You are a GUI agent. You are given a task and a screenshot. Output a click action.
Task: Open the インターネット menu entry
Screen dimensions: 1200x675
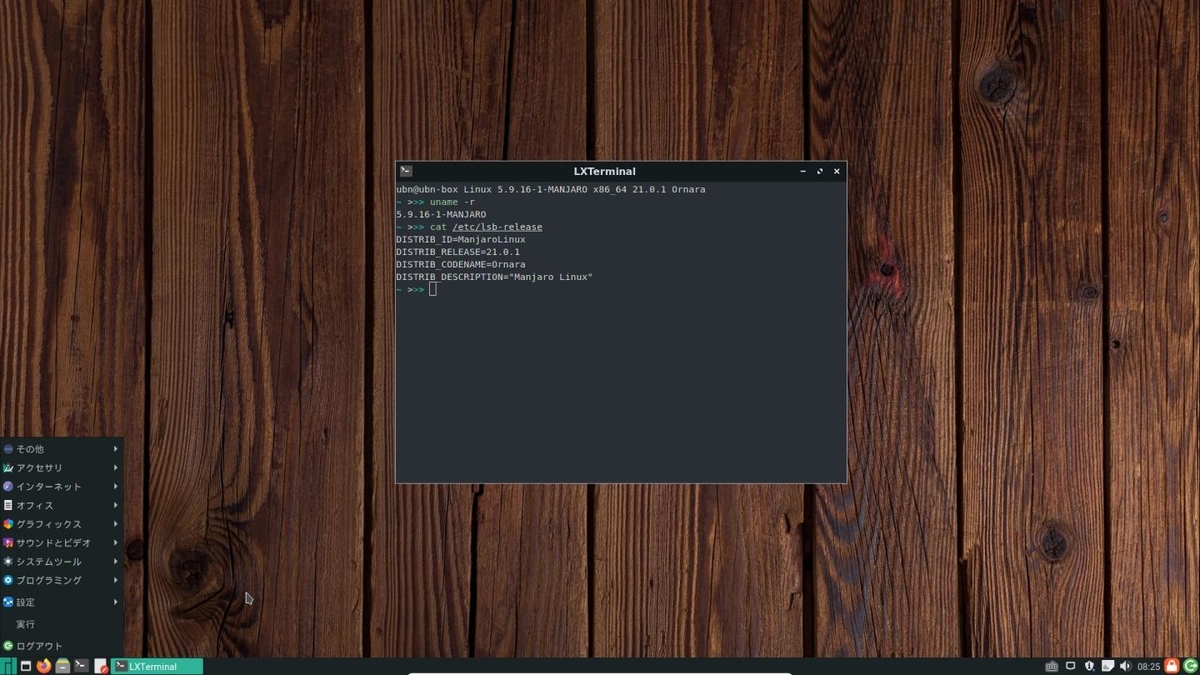pyautogui.click(x=61, y=486)
